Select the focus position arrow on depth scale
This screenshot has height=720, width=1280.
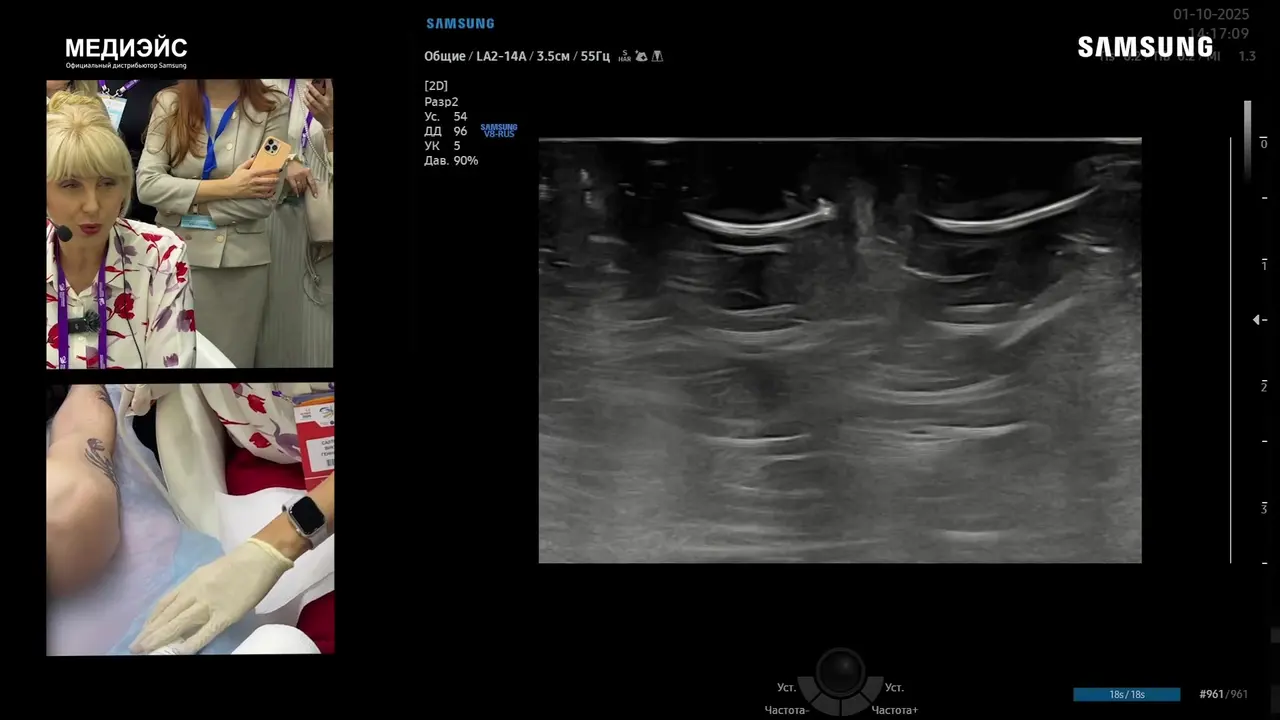(x=1257, y=320)
